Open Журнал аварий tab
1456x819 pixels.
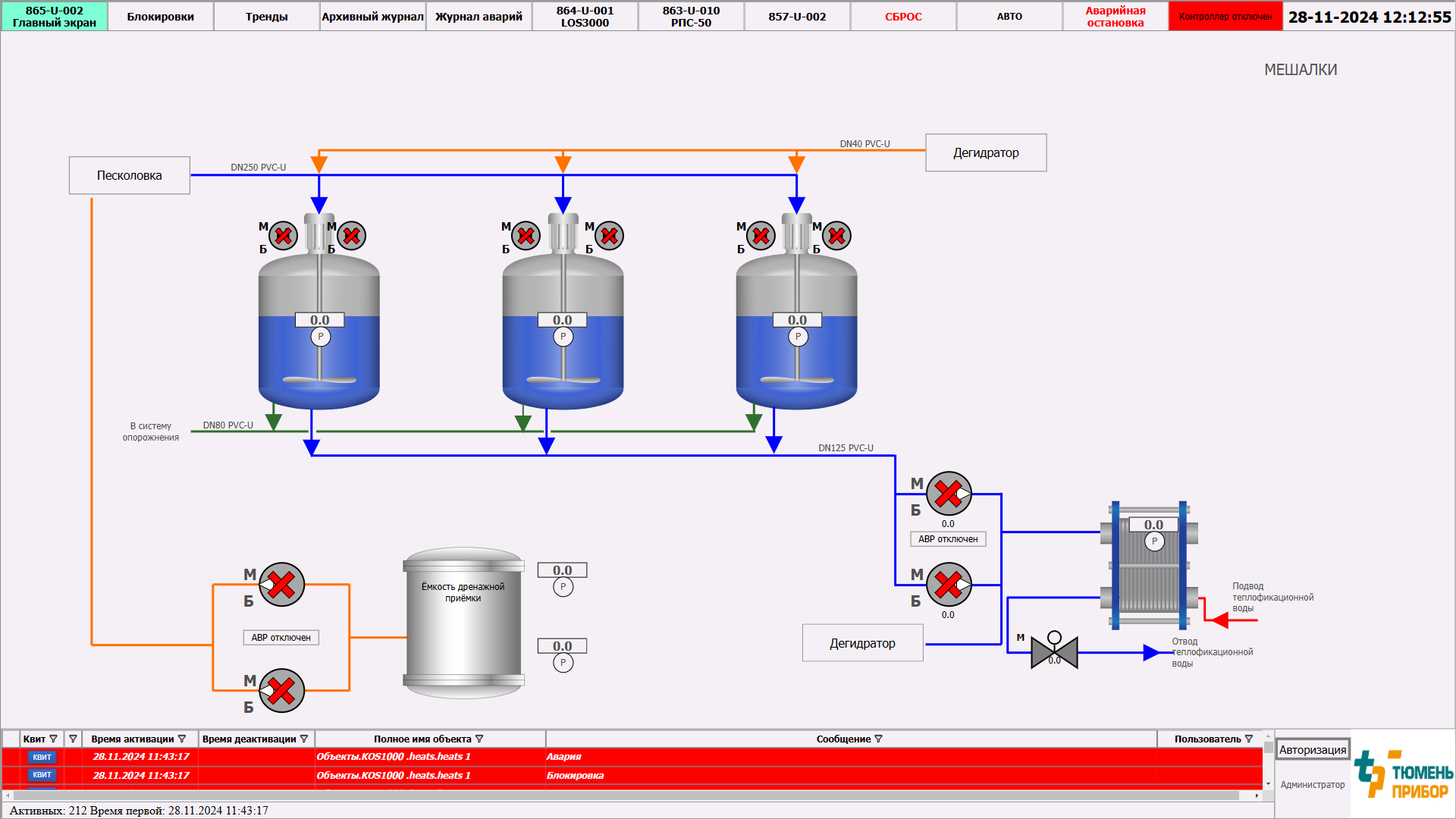point(479,16)
